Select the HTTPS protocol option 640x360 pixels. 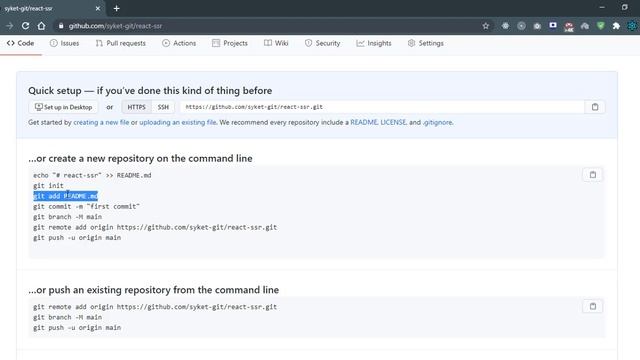(x=136, y=107)
